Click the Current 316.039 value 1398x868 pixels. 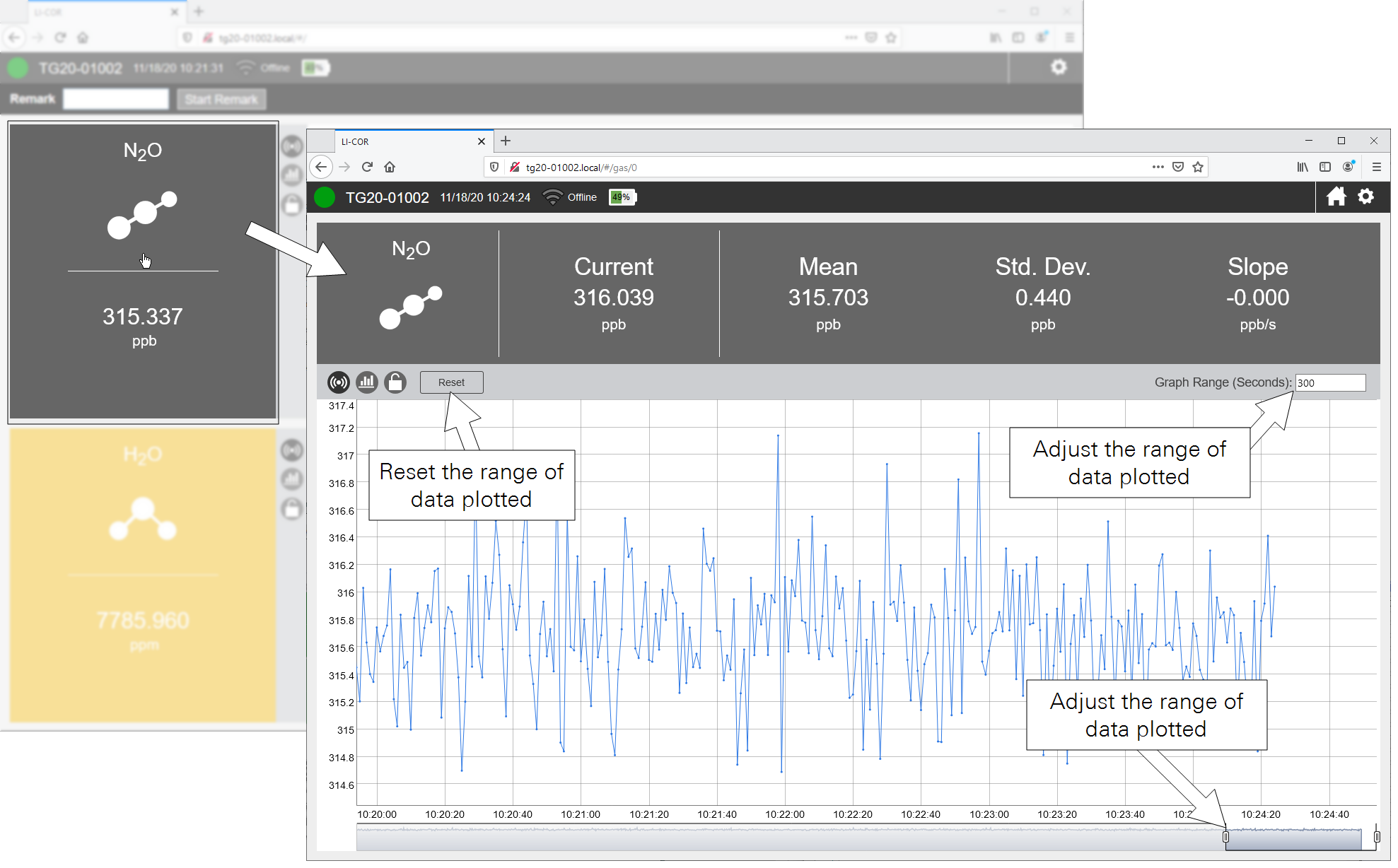tap(614, 298)
